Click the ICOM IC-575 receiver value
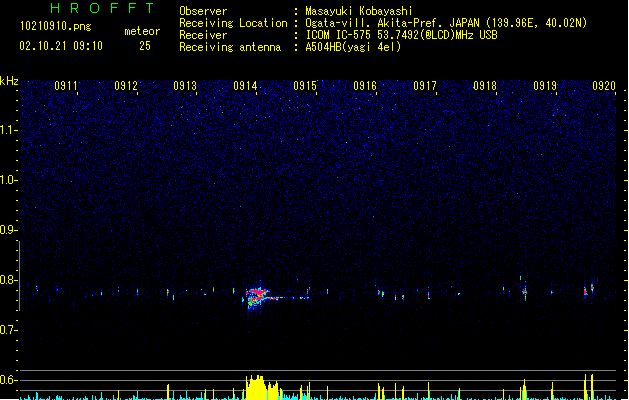The image size is (629, 400). 401,35
